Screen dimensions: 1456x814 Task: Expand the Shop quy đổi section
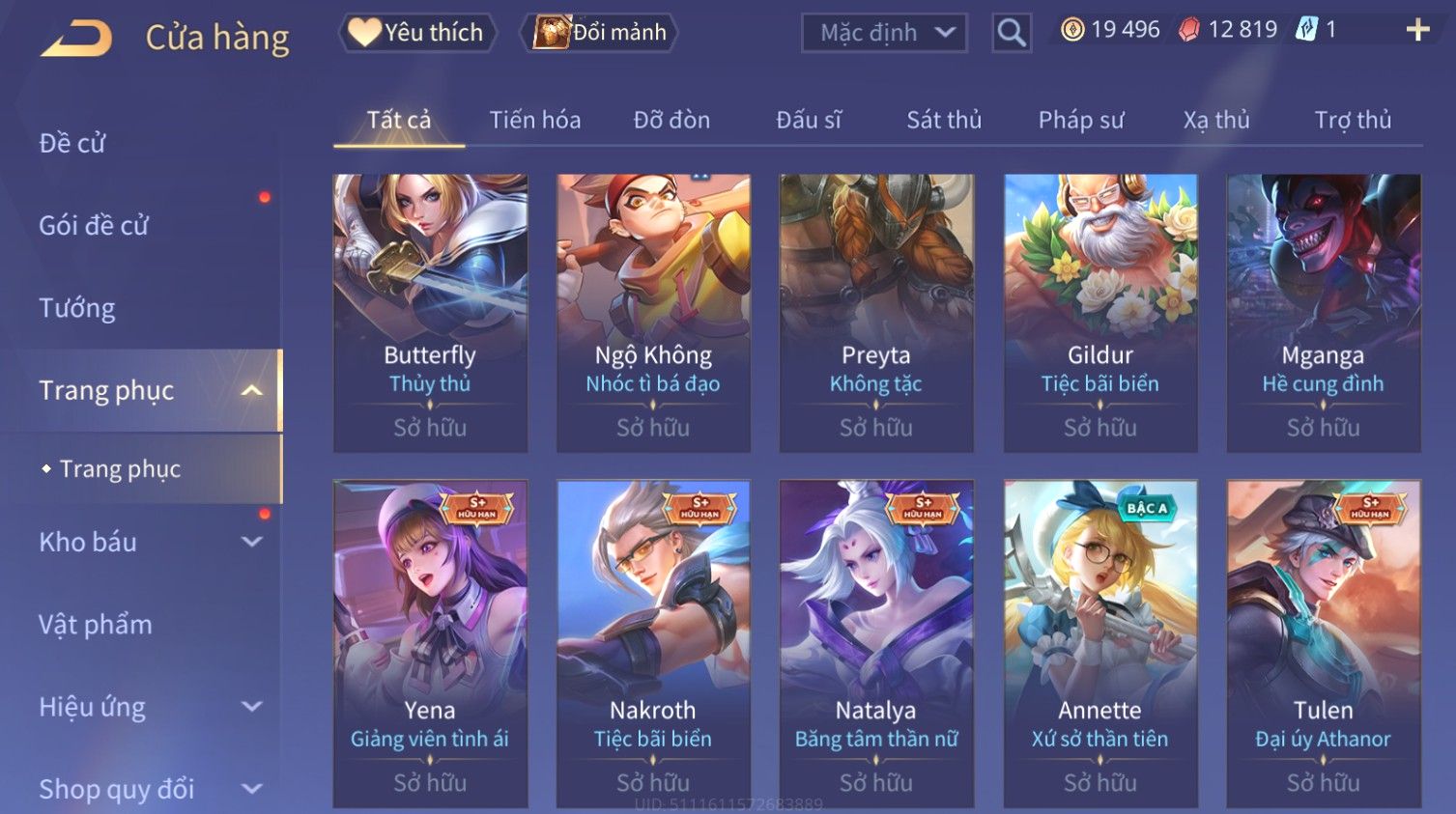tap(251, 789)
